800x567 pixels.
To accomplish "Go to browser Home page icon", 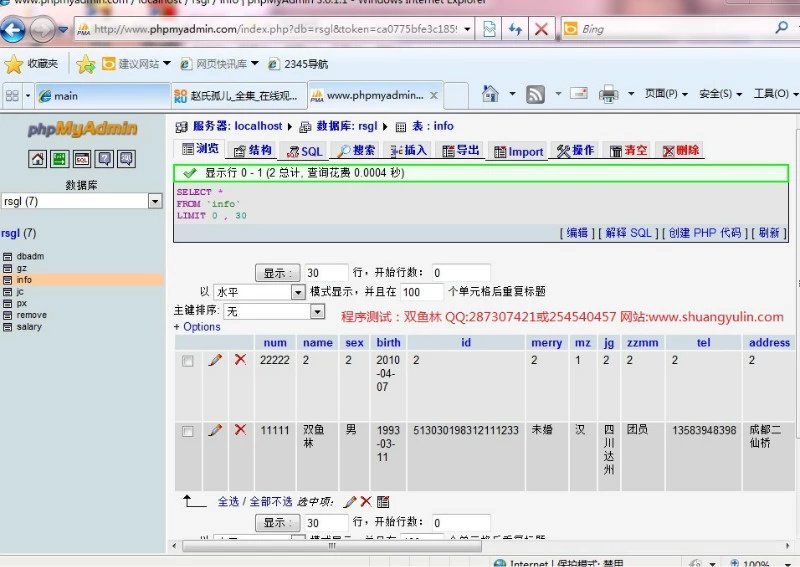I will tap(490, 94).
